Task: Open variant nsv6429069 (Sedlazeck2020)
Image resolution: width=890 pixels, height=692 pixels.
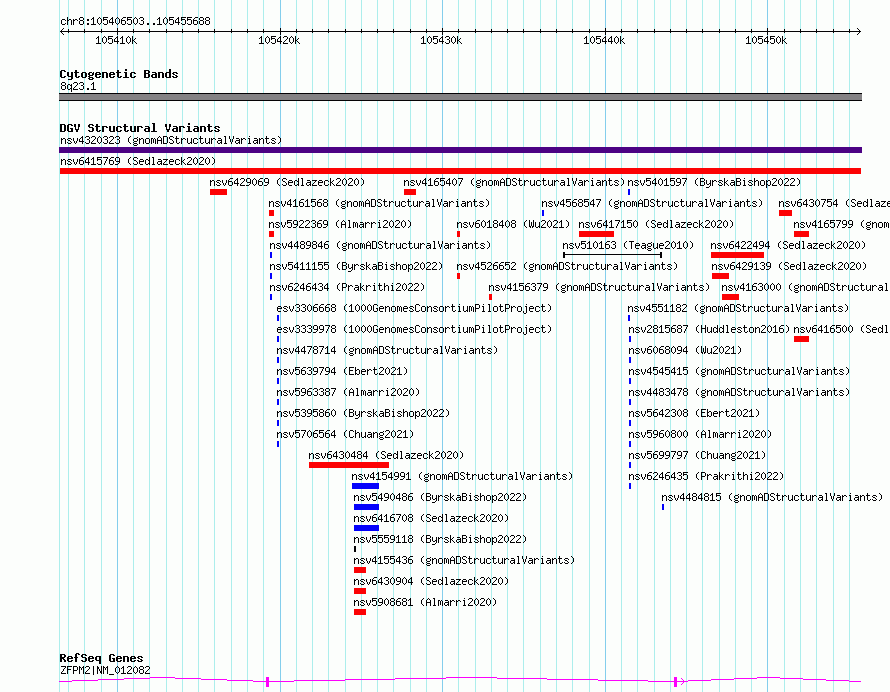Action: [x=287, y=182]
